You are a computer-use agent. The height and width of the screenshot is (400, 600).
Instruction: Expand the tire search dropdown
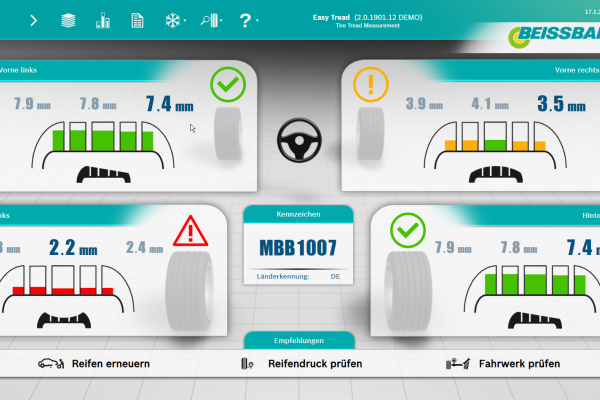click(211, 20)
